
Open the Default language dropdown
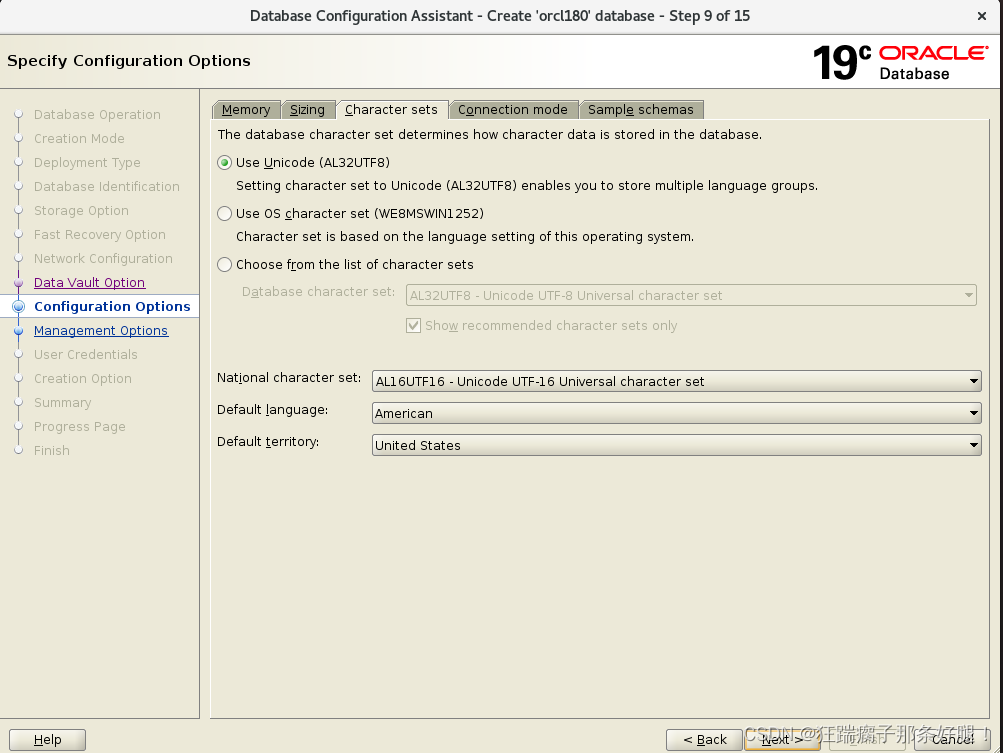677,413
